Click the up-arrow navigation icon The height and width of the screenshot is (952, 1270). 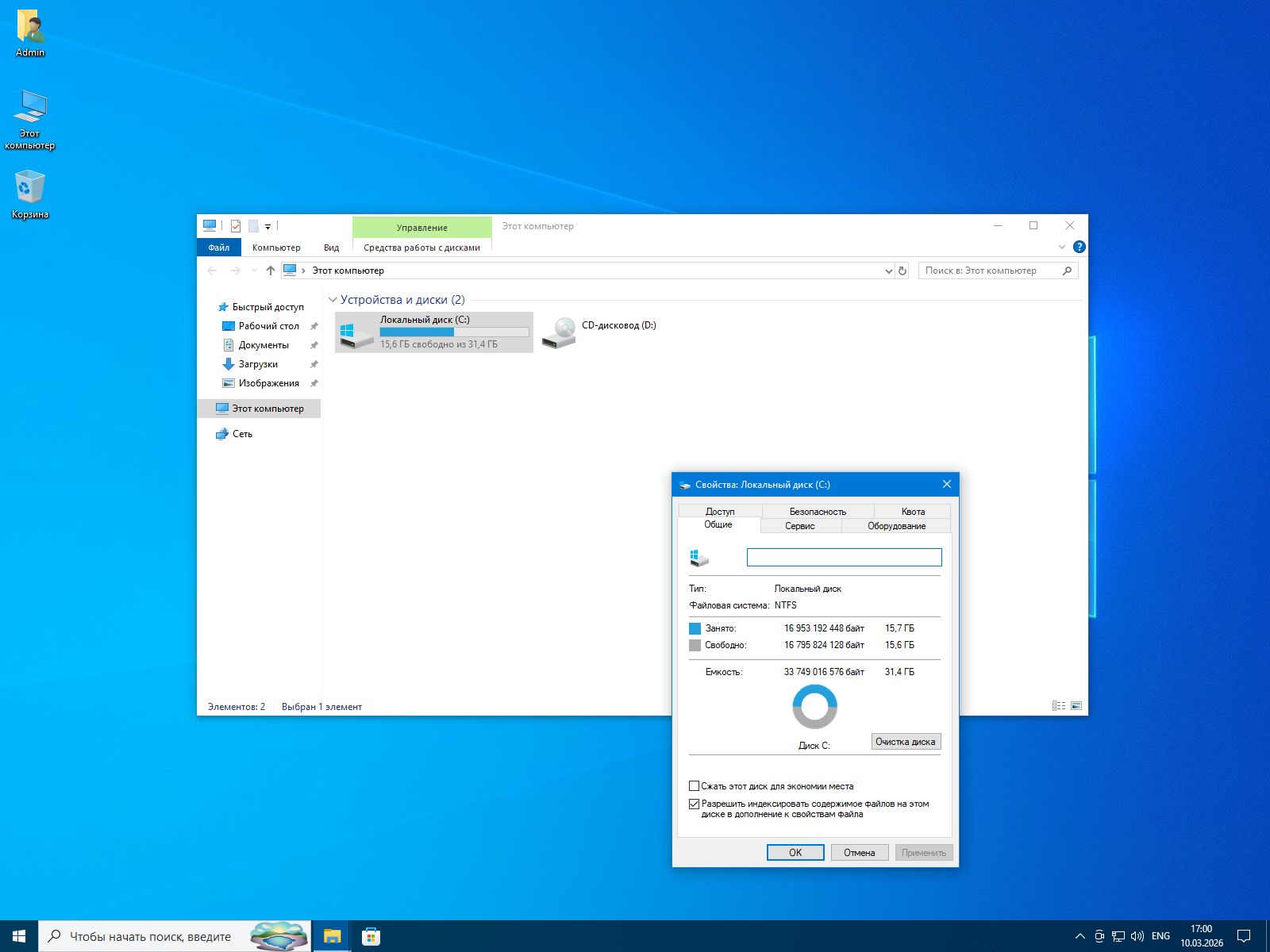[271, 271]
